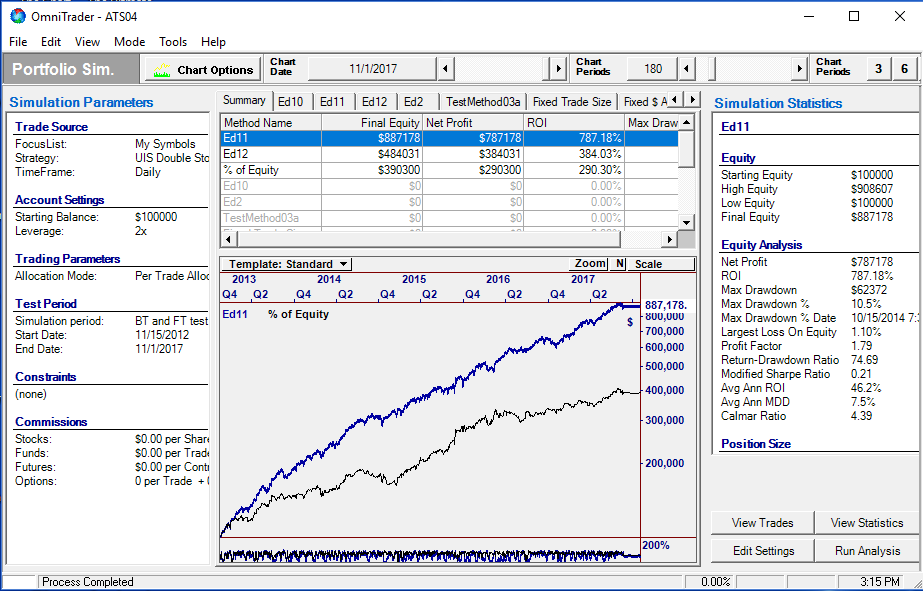Sort by the Net Profit column header
This screenshot has height=591, width=923.
pos(473,122)
